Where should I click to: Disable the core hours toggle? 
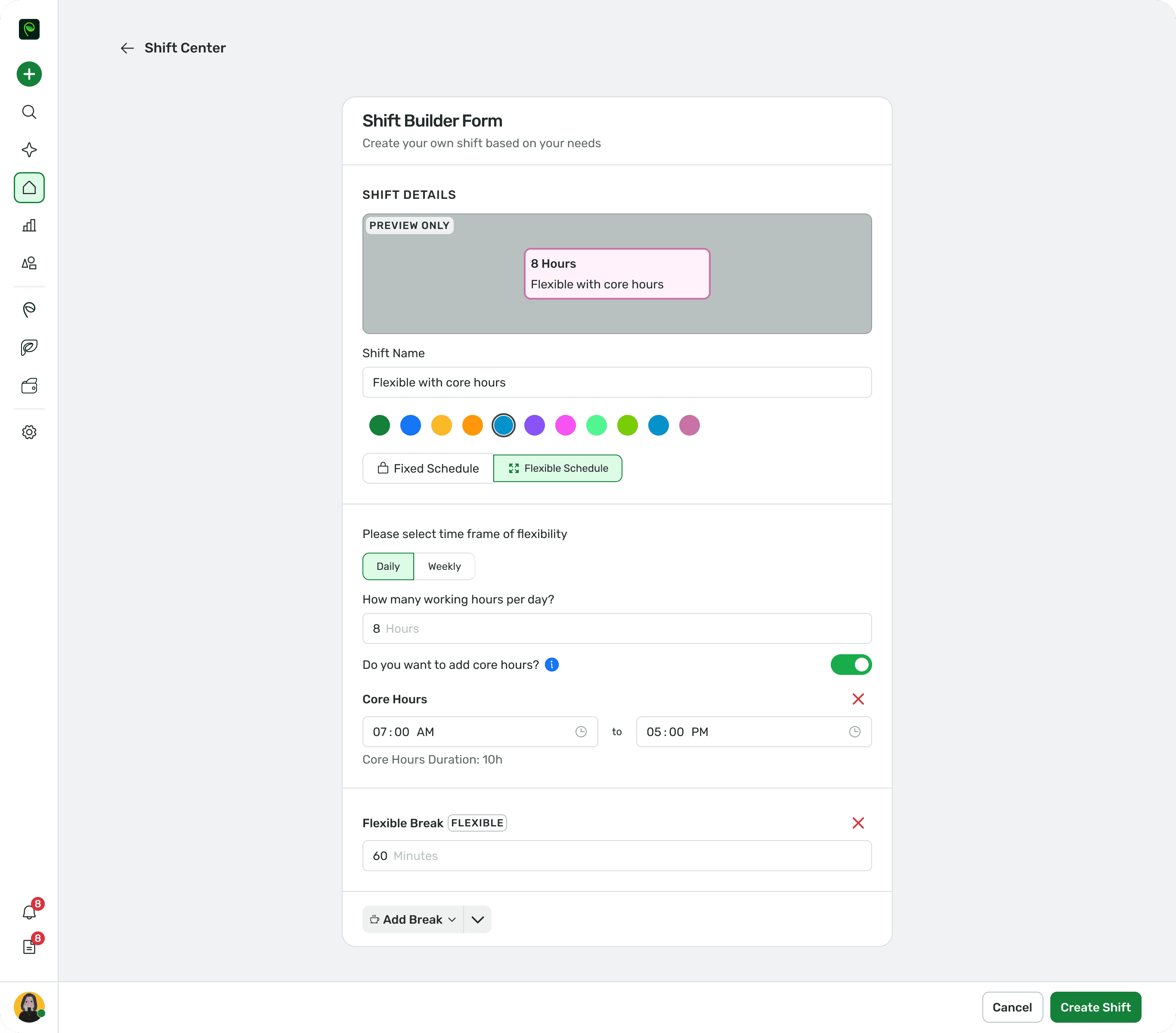coord(851,665)
